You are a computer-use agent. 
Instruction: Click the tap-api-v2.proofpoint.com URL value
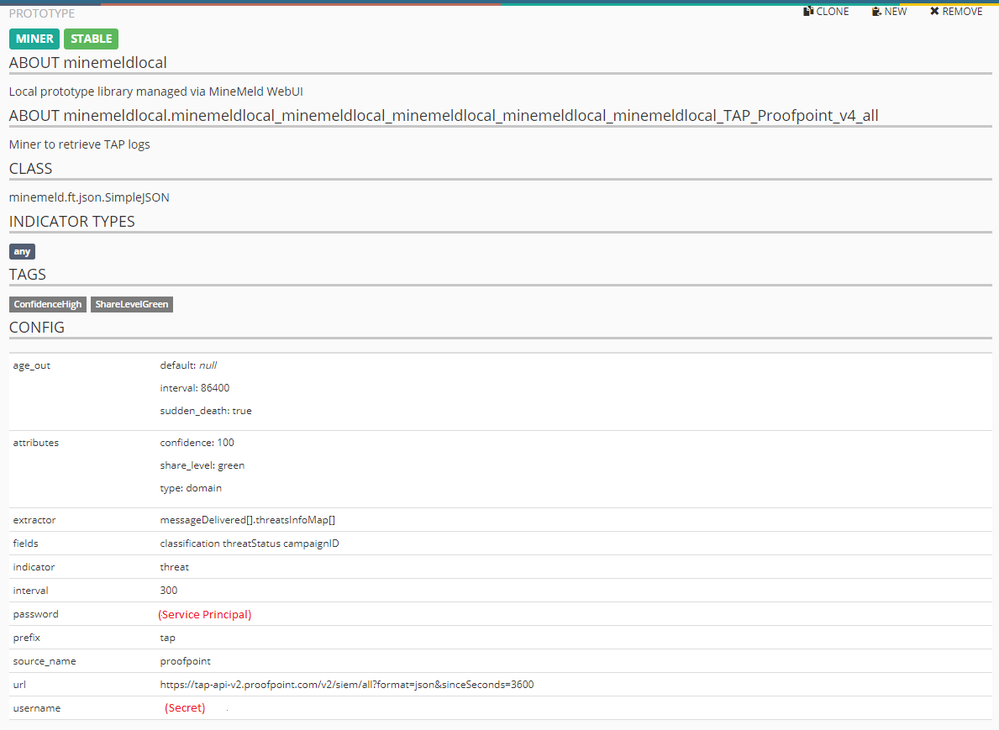point(347,685)
